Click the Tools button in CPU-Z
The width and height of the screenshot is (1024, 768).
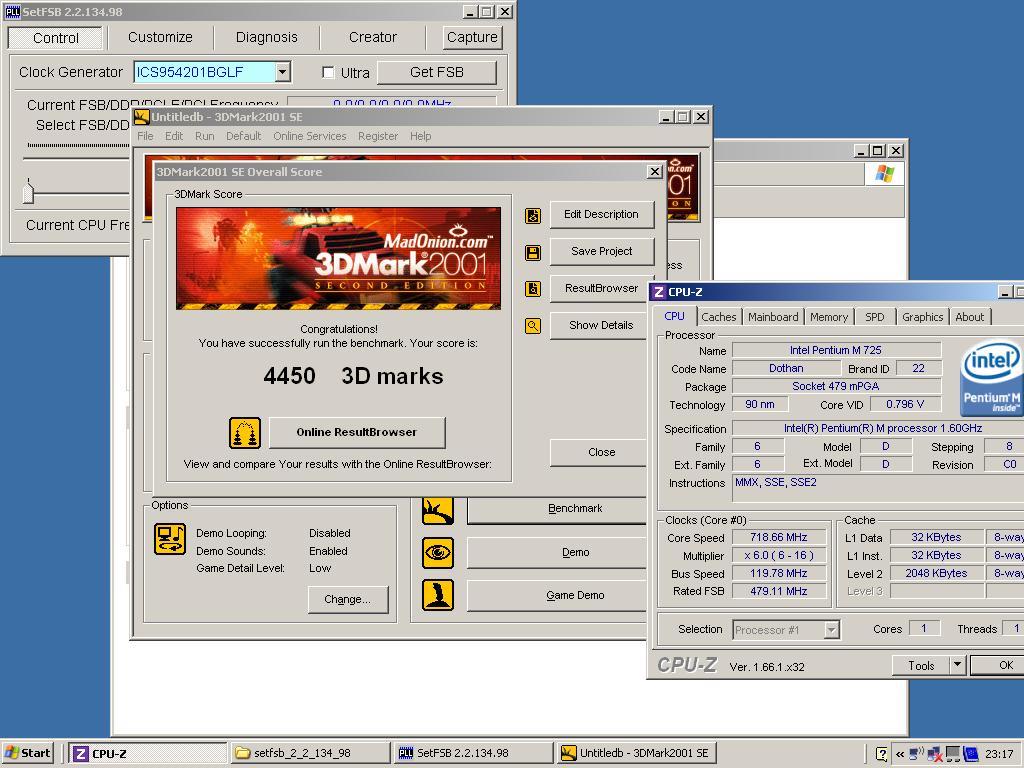pyautogui.click(x=921, y=665)
